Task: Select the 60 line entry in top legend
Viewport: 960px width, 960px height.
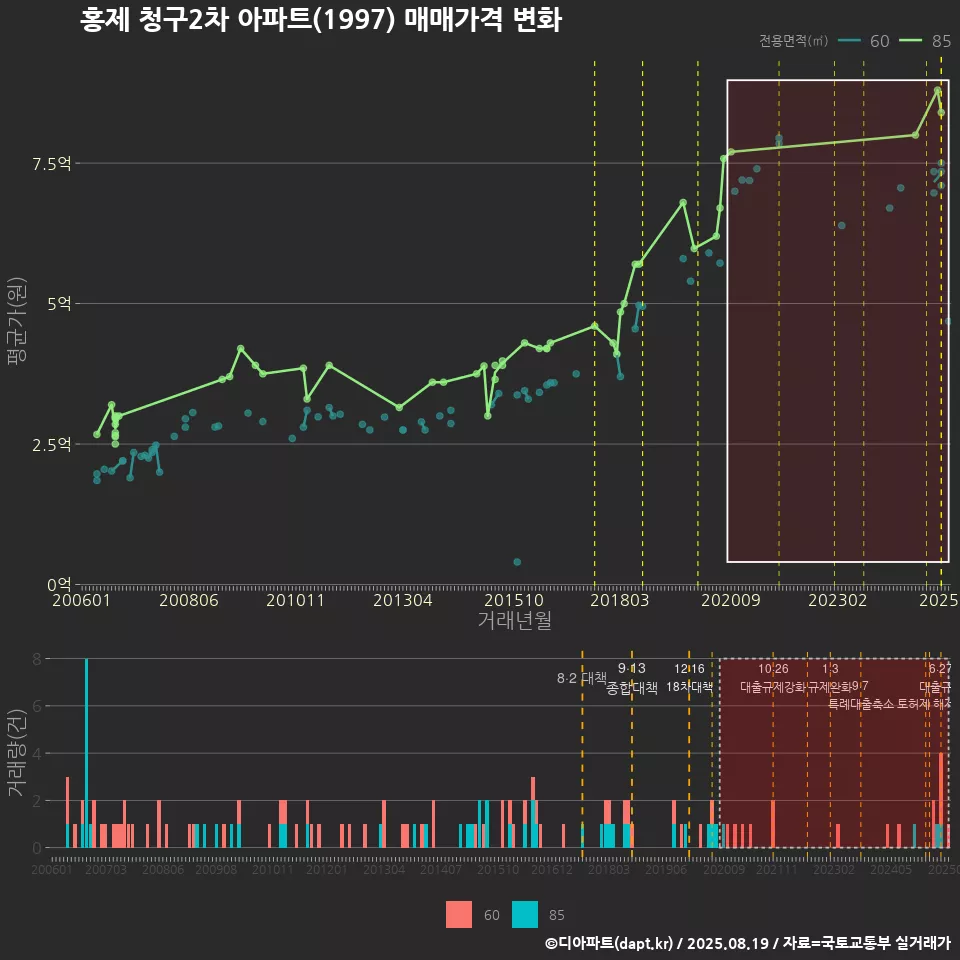Action: coord(863,41)
